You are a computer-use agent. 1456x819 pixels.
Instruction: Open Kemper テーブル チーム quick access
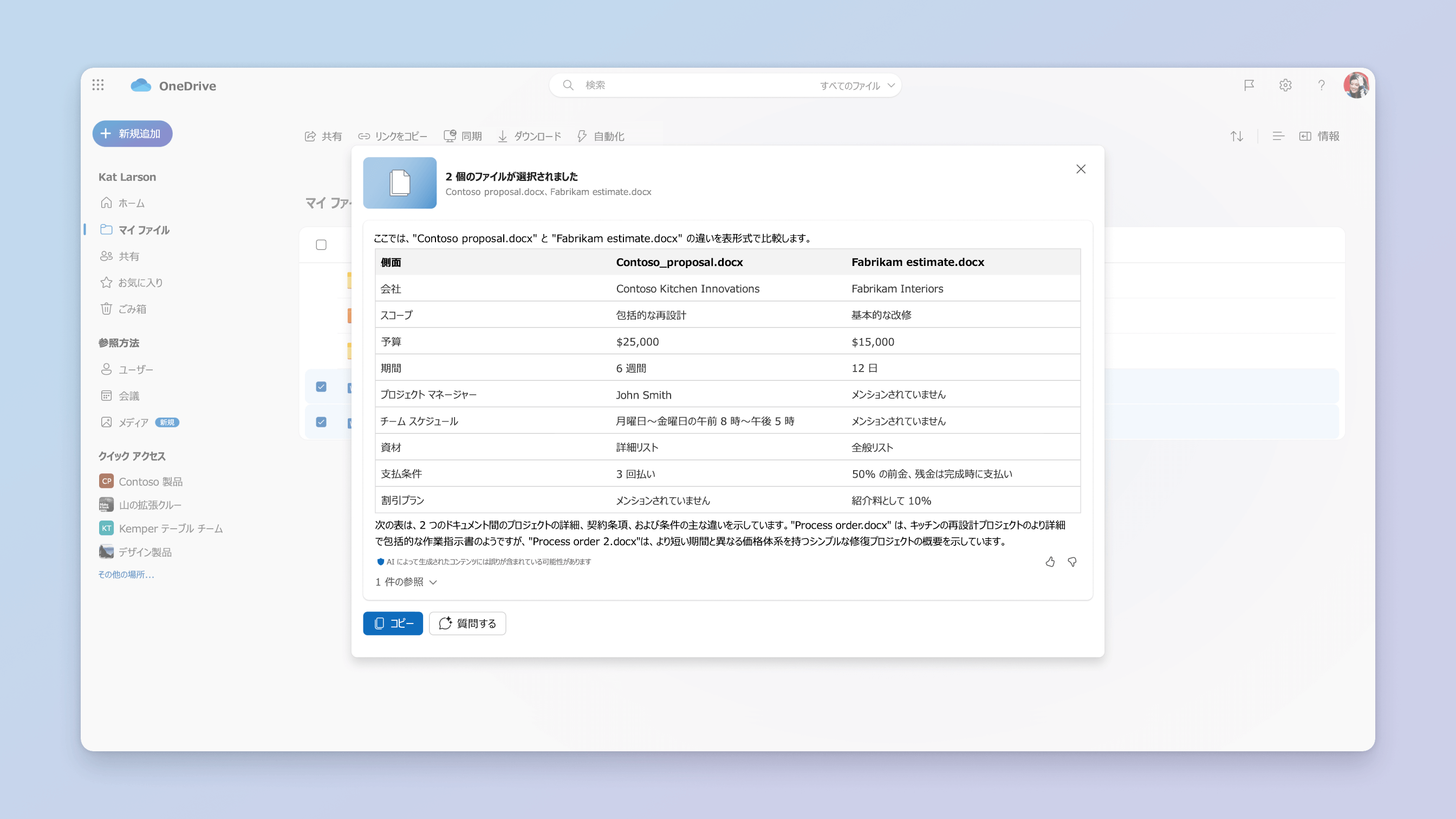coord(161,529)
